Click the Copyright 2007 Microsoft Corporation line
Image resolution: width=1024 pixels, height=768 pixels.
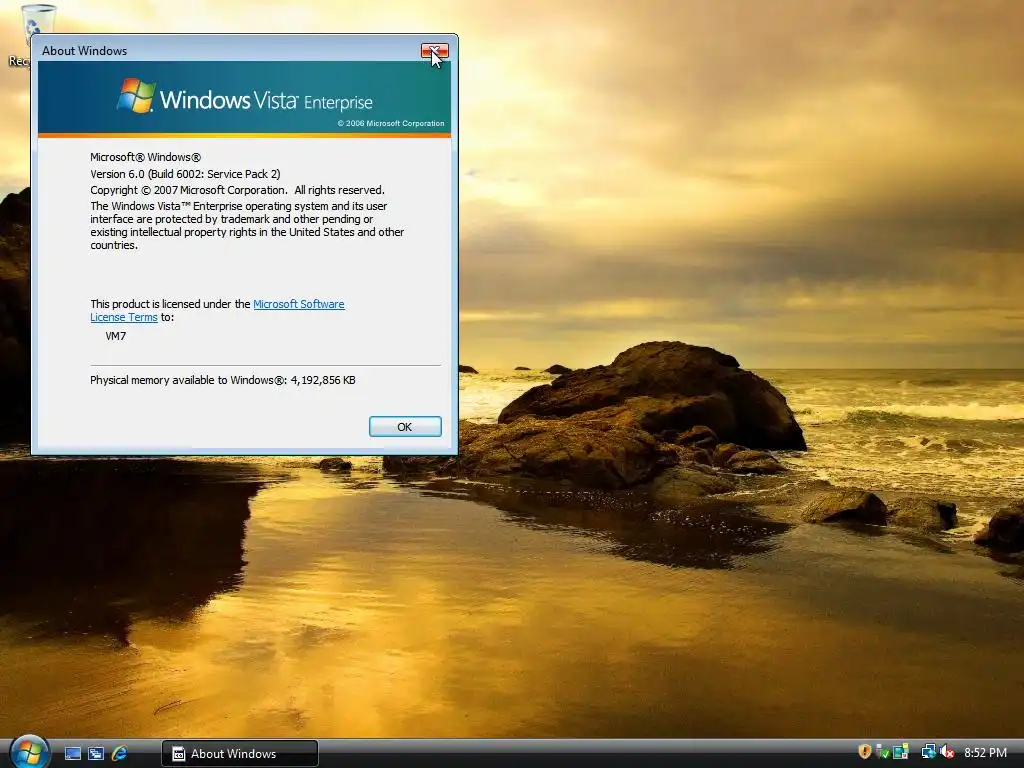click(x=237, y=190)
